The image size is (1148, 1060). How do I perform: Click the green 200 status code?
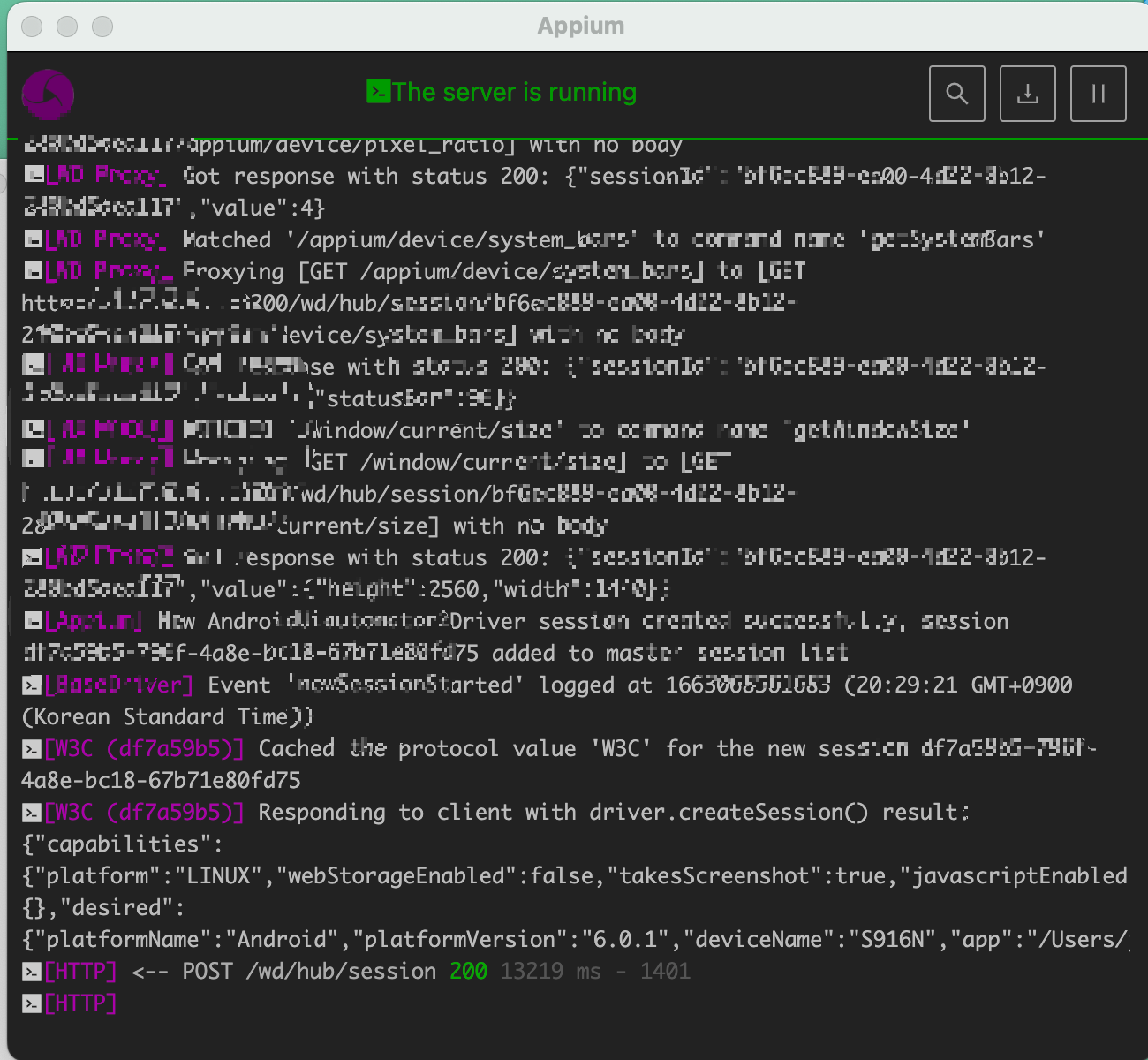(x=468, y=972)
